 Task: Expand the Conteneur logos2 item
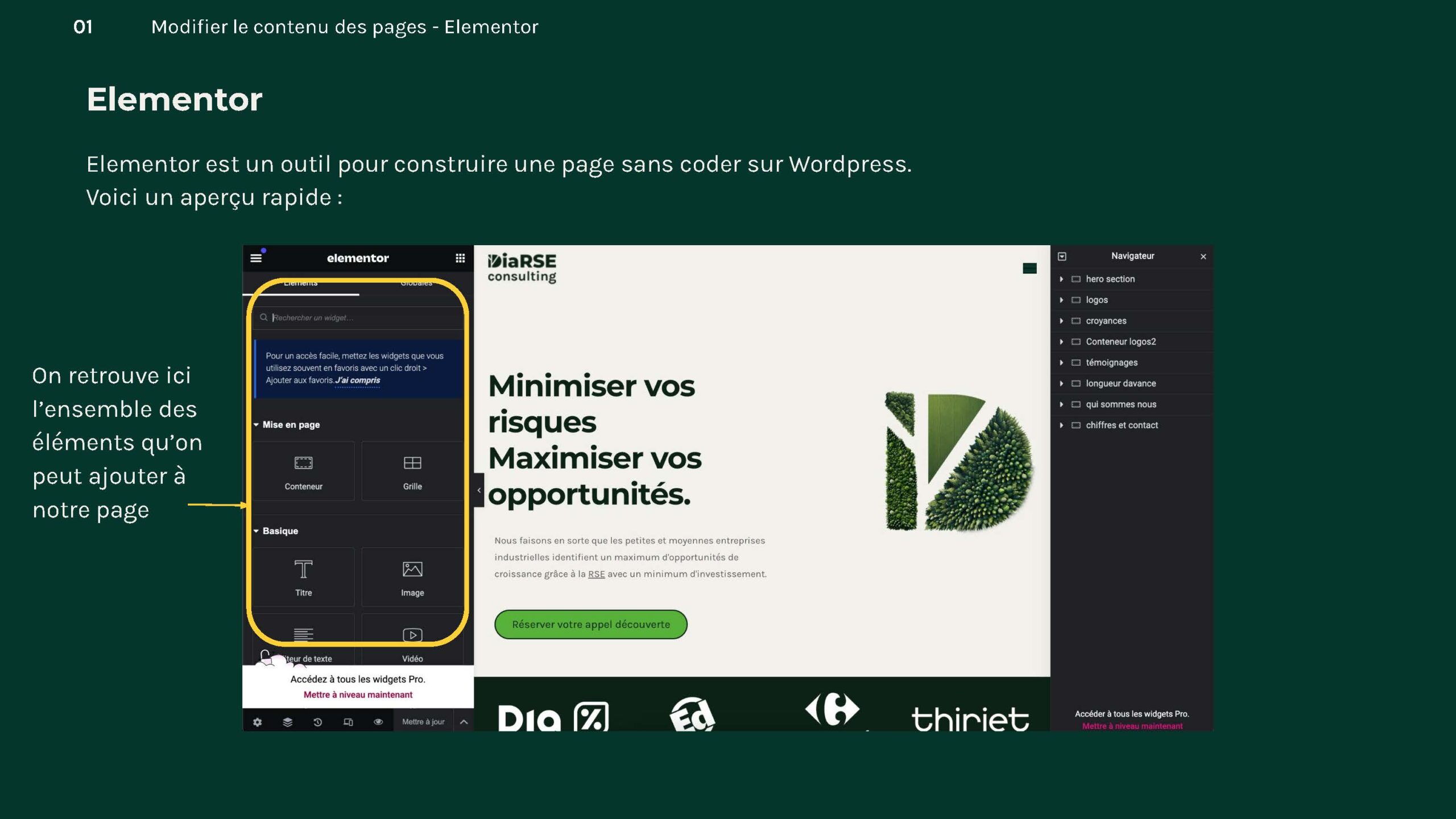(x=1061, y=342)
